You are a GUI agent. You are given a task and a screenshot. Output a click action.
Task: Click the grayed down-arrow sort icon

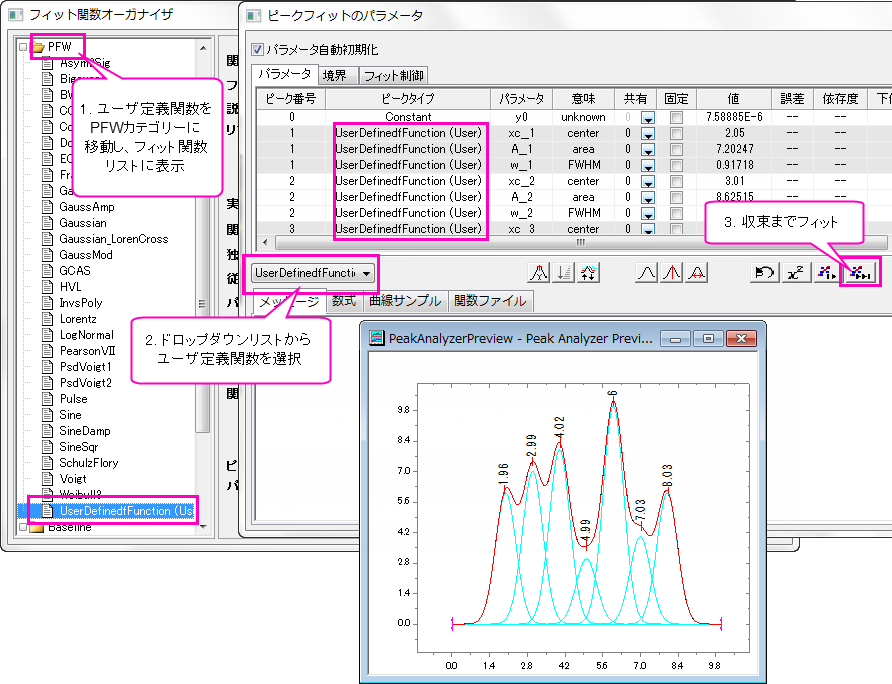pyautogui.click(x=564, y=273)
